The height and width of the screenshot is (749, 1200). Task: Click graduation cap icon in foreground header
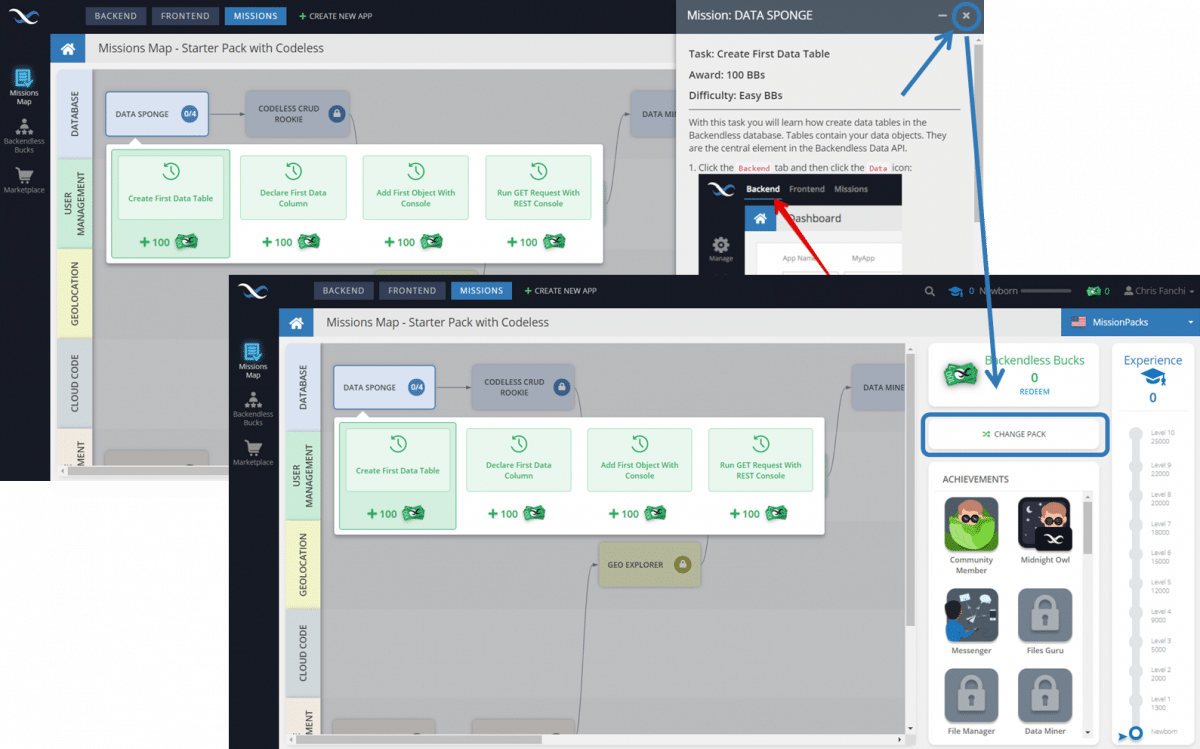(x=956, y=291)
